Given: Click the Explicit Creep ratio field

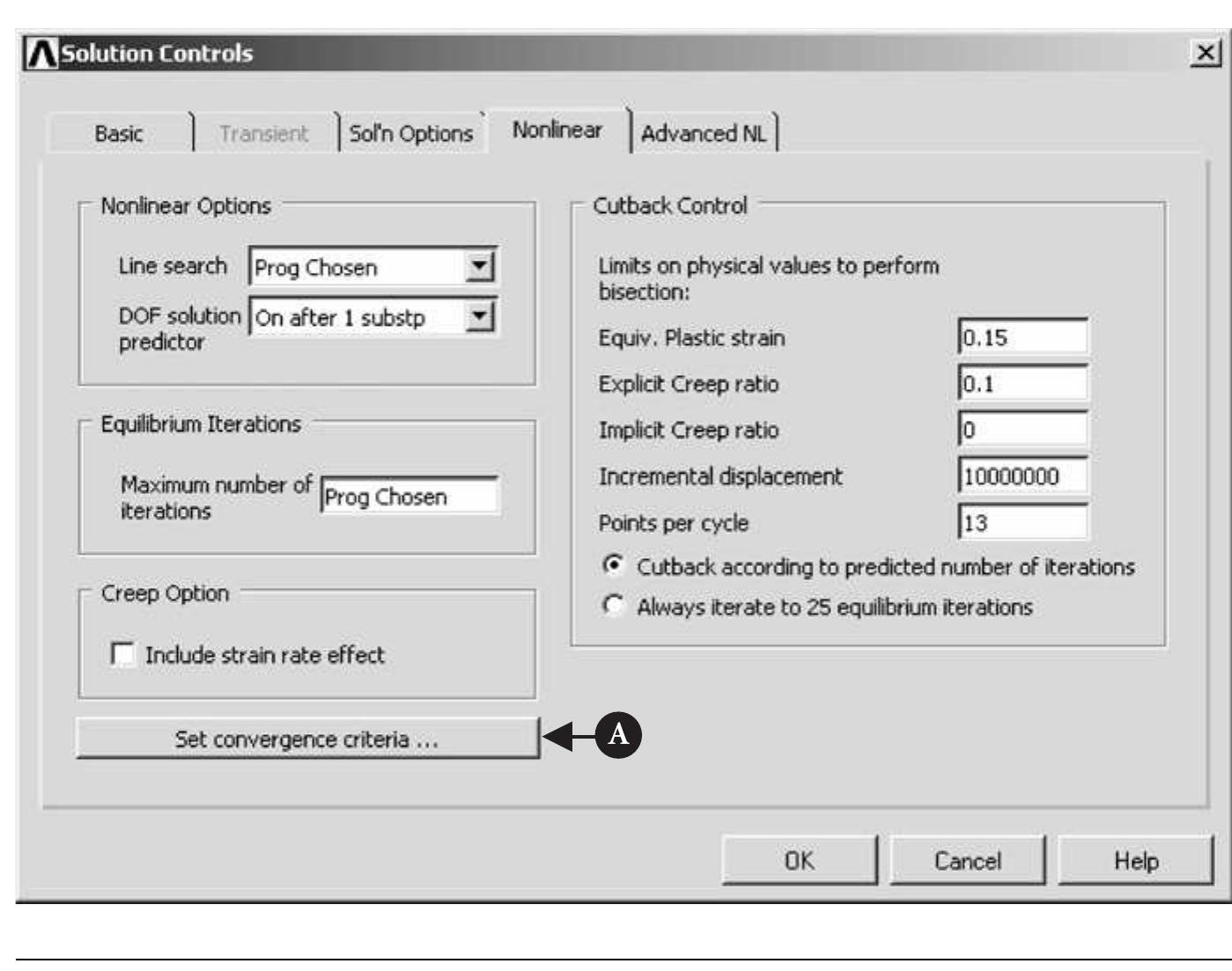Looking at the screenshot, I should point(1022,385).
